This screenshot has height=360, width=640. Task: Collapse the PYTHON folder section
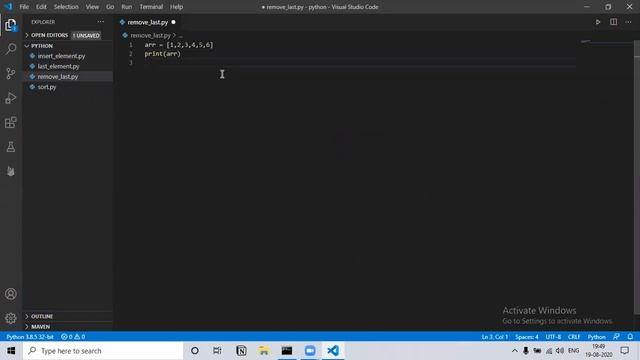click(68, 46)
